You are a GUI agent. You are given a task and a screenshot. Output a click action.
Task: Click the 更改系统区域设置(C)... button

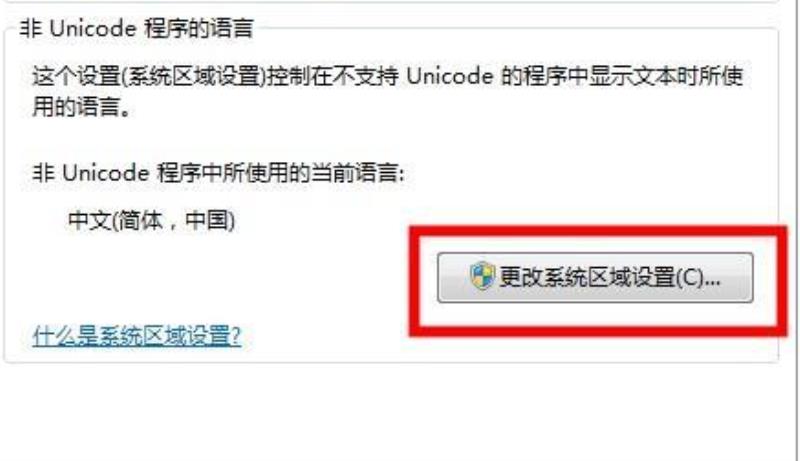(x=595, y=278)
